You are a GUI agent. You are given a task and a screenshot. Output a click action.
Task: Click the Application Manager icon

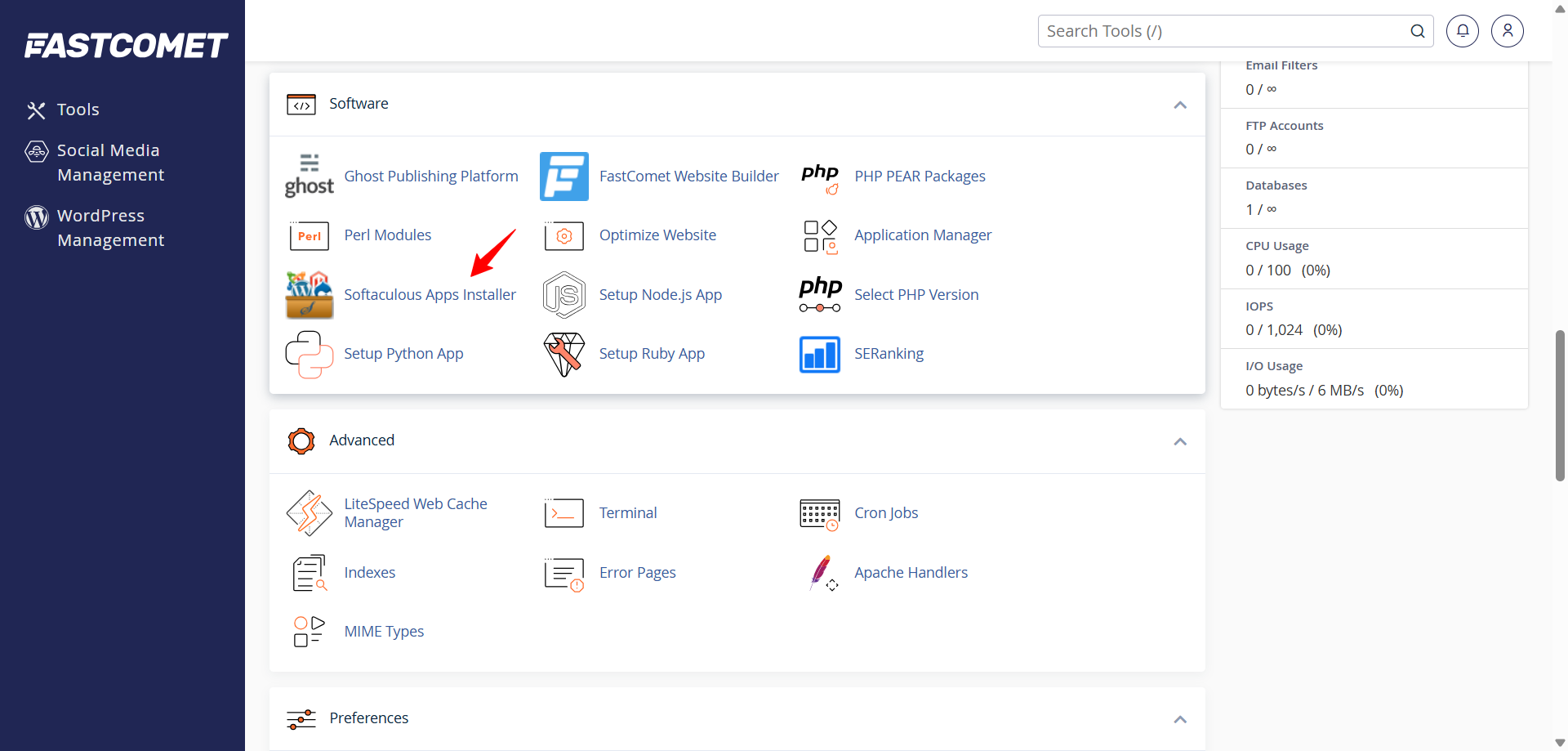click(820, 236)
